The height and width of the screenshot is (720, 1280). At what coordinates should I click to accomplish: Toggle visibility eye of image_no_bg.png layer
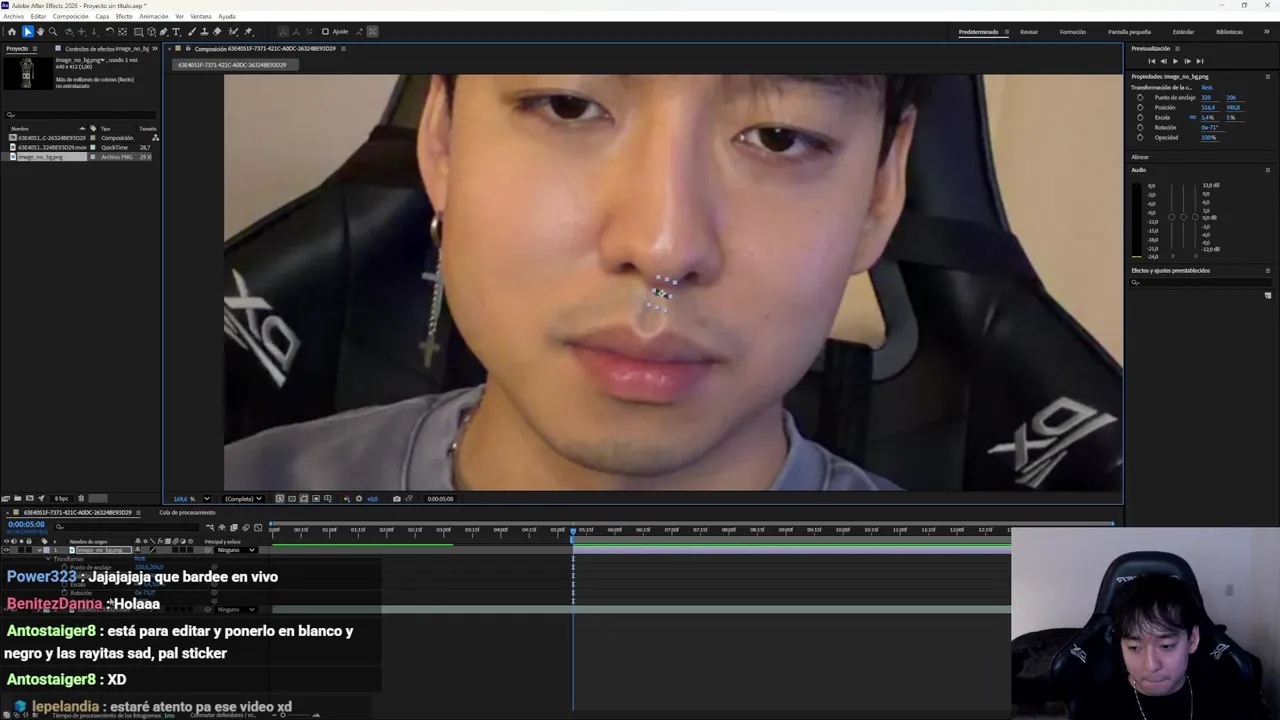pyautogui.click(x=6, y=550)
